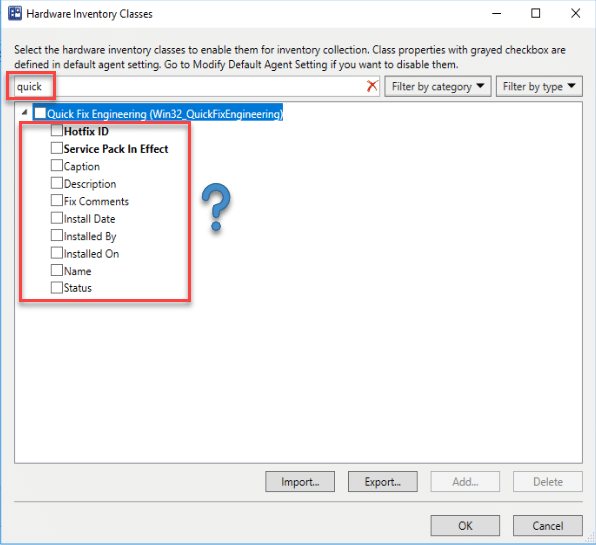The height and width of the screenshot is (545, 596).
Task: Click the Export button
Action: tap(382, 482)
